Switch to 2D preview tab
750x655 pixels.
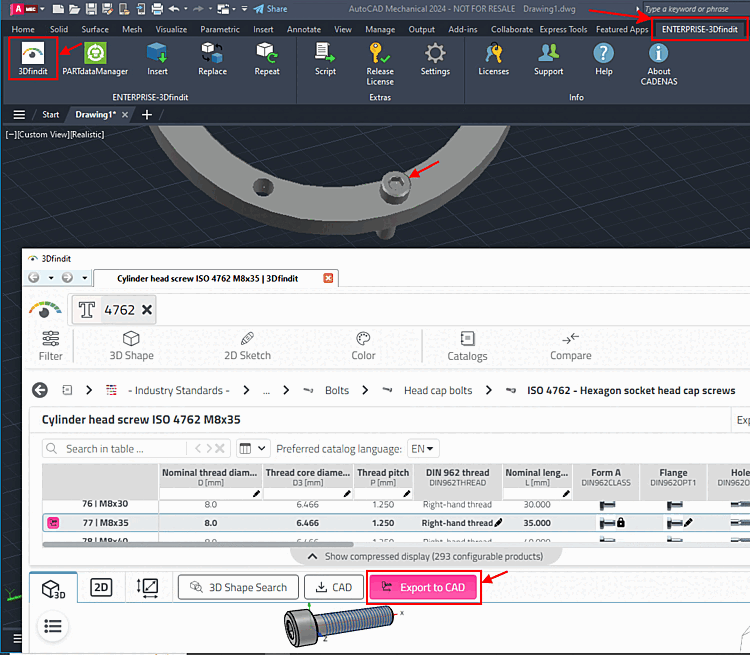pyautogui.click(x=101, y=588)
